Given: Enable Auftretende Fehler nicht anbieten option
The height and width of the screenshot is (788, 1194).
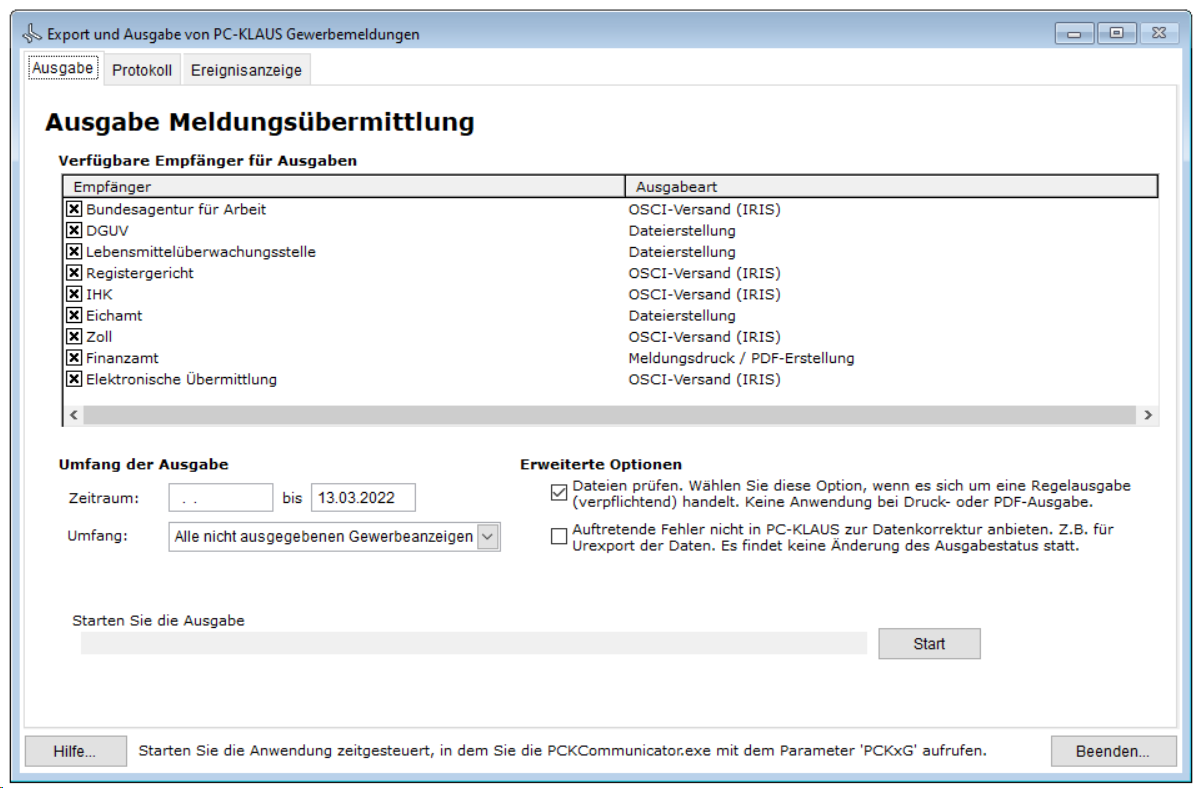Looking at the screenshot, I should (559, 537).
